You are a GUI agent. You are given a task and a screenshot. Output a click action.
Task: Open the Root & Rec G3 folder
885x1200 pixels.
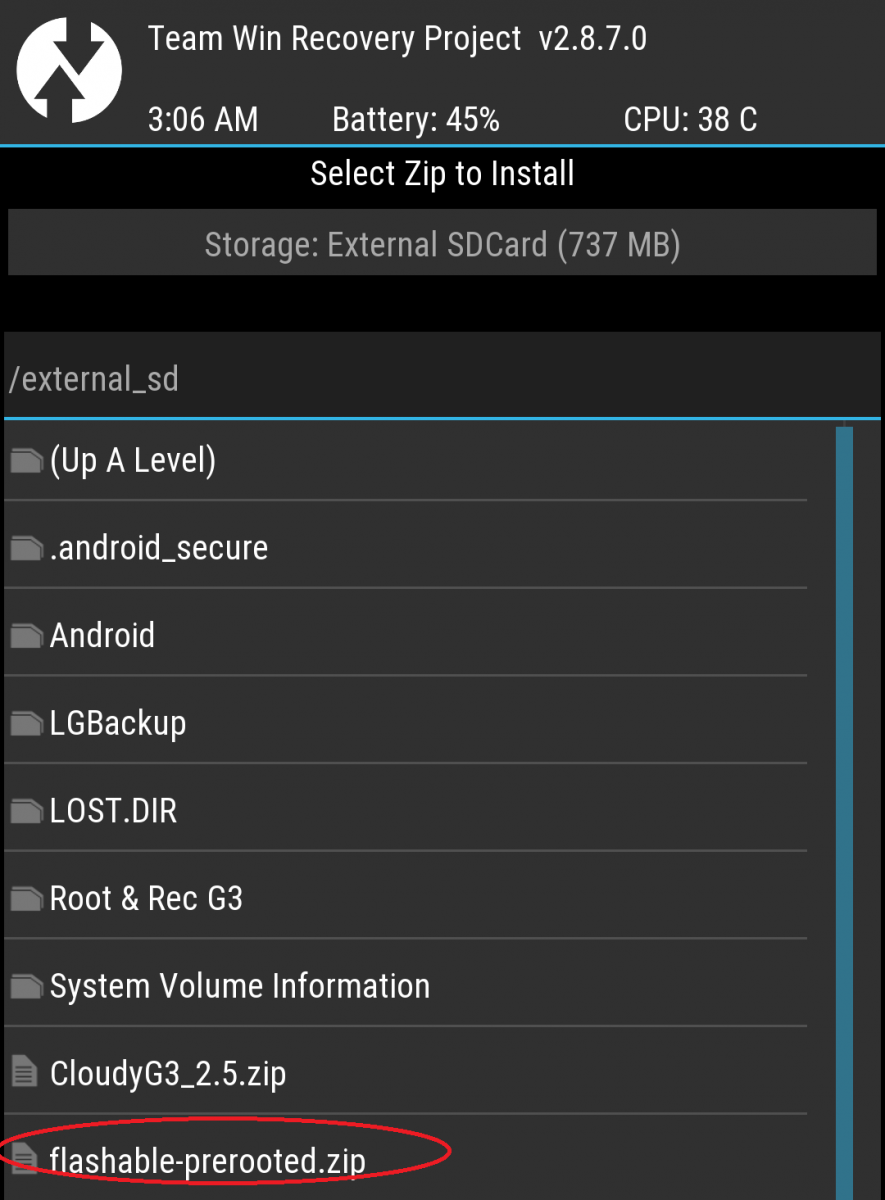405,898
